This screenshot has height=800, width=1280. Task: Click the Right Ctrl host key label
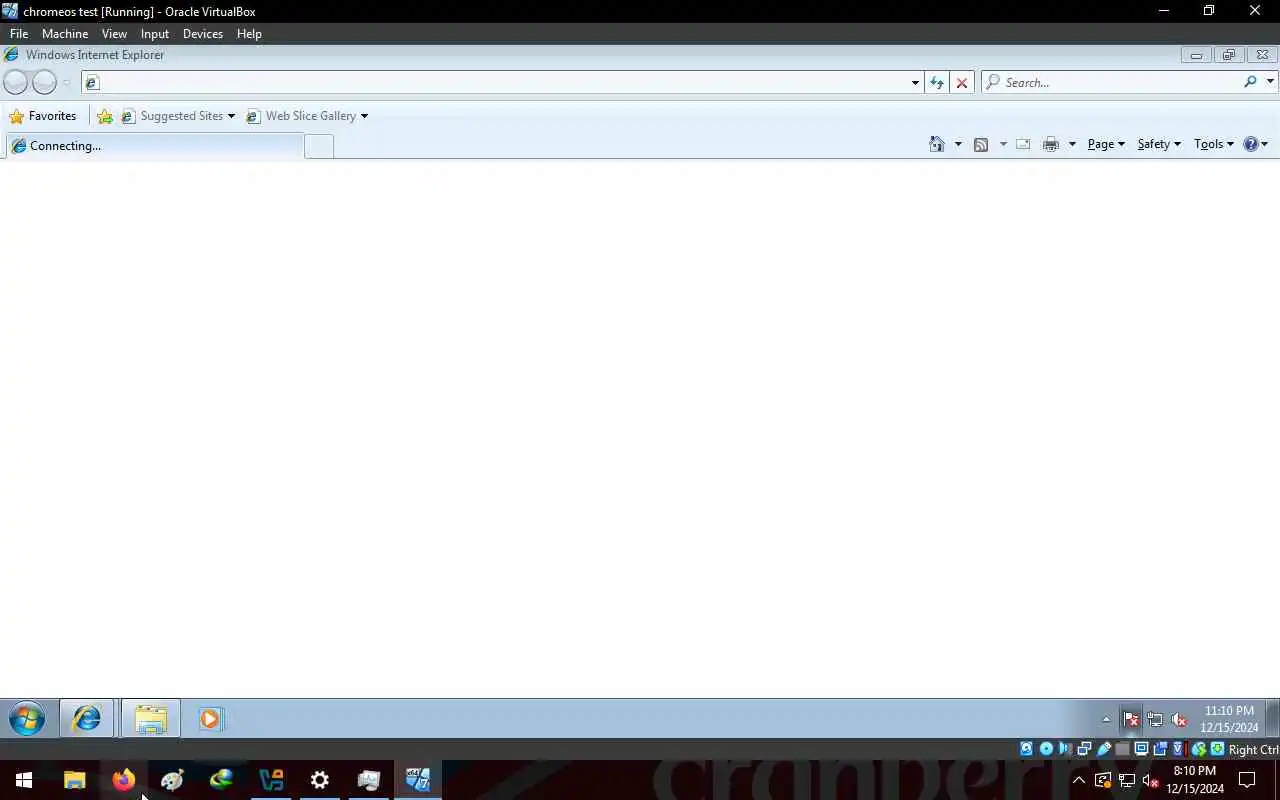tap(1254, 749)
